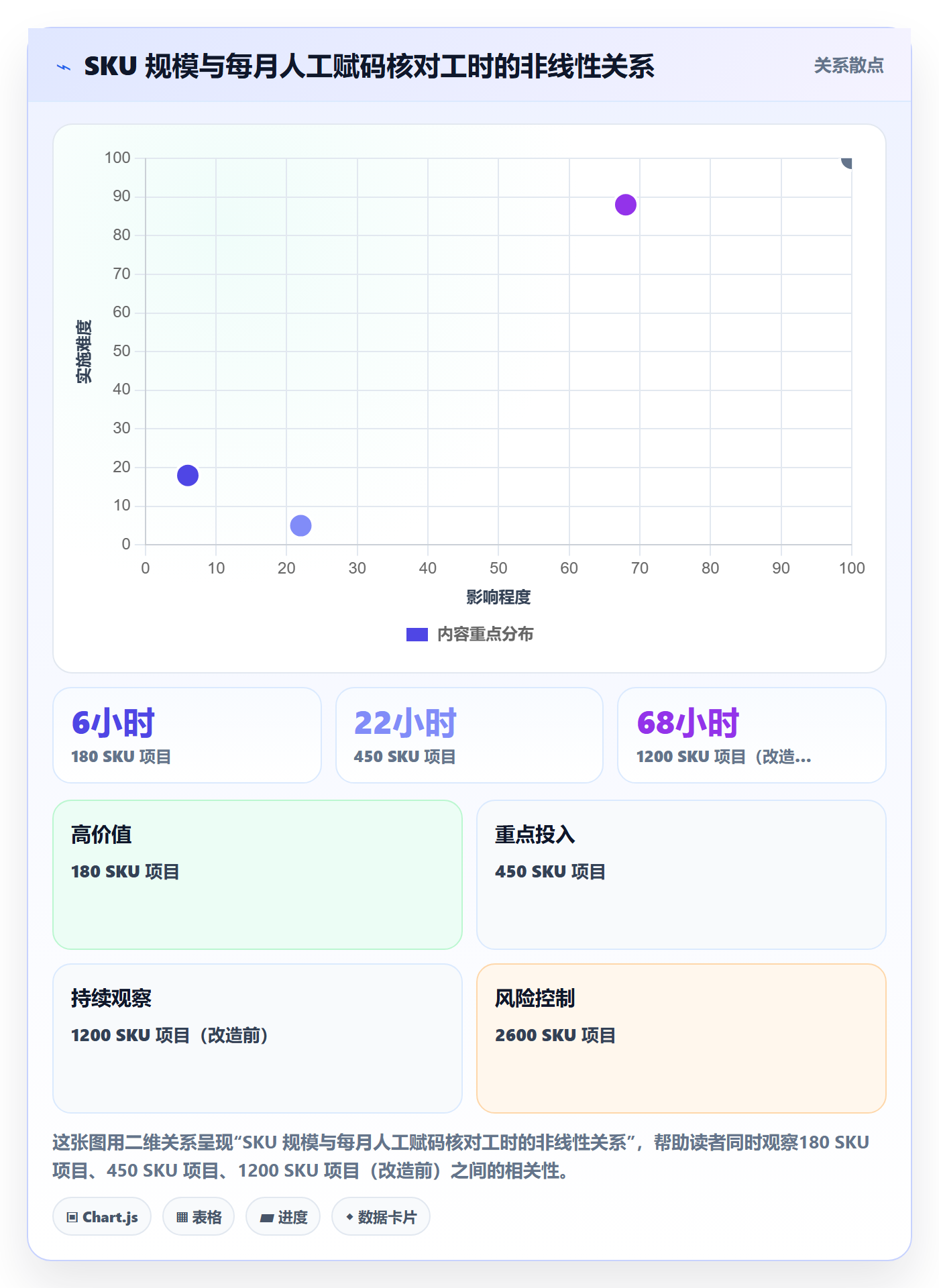Click the lightning bolt icon beside title
Viewport: 939px width, 1288px height.
64,67
